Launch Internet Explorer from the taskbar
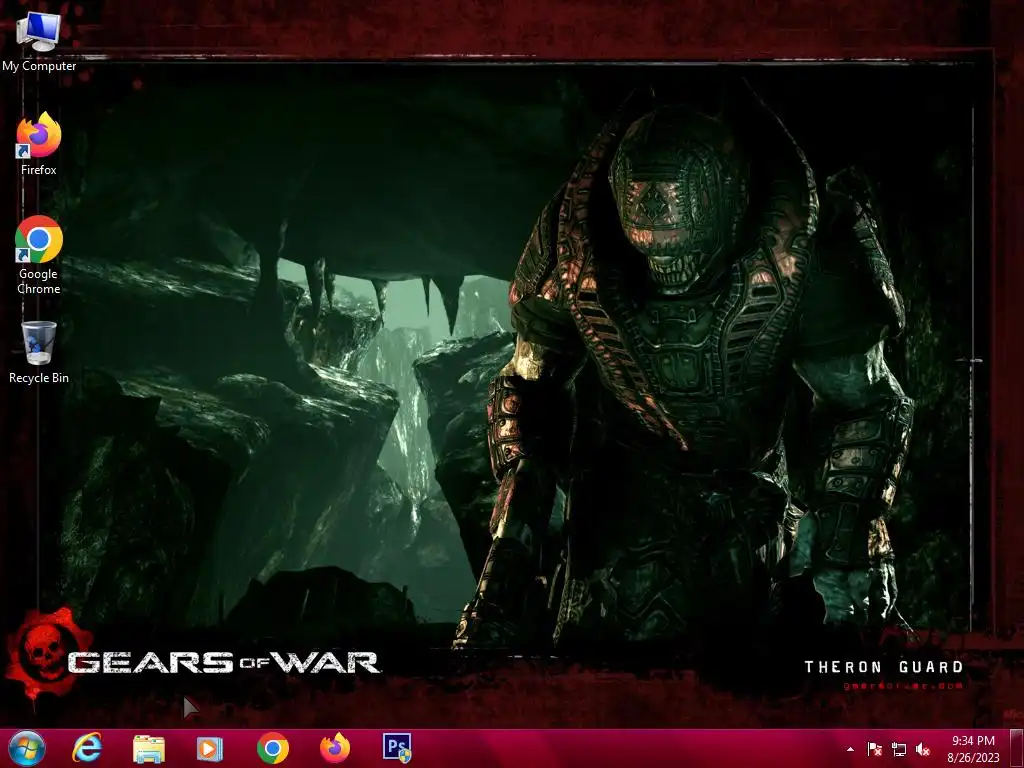1024x768 pixels. (87, 748)
